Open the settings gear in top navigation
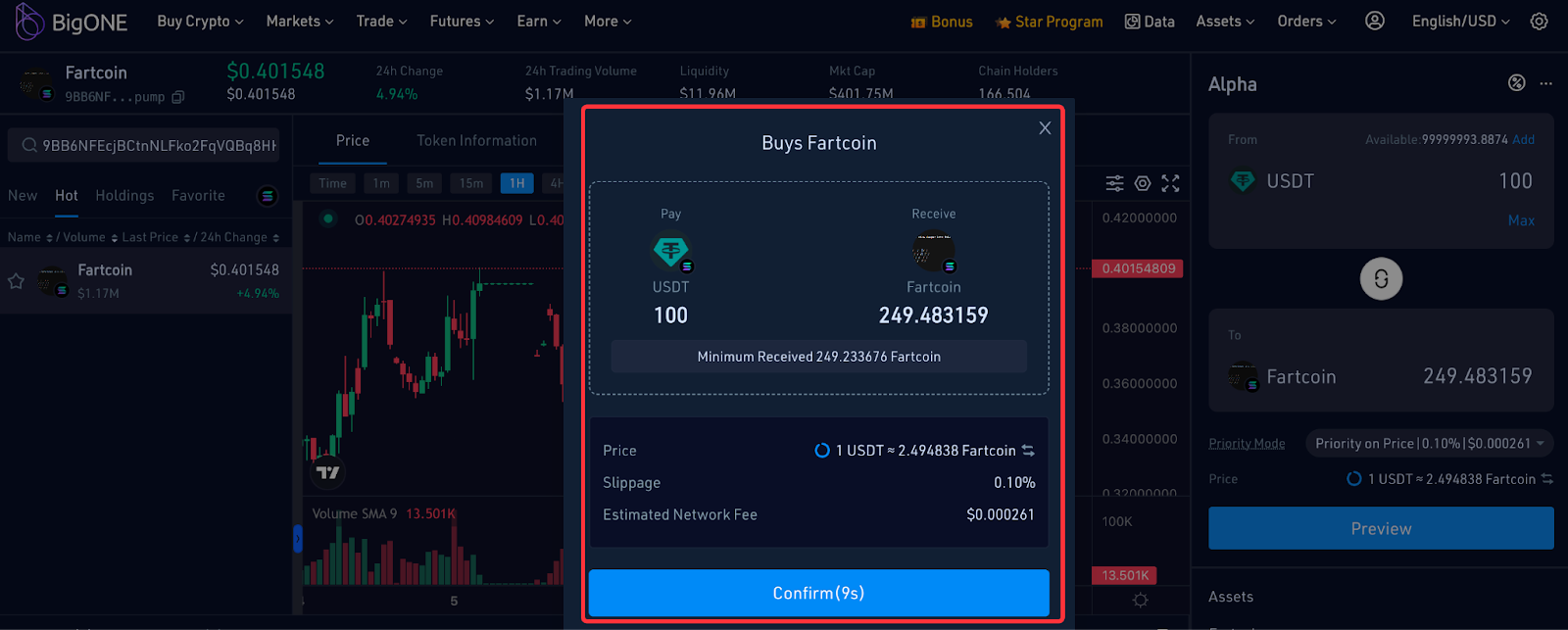The width and height of the screenshot is (1568, 630). point(1539,21)
